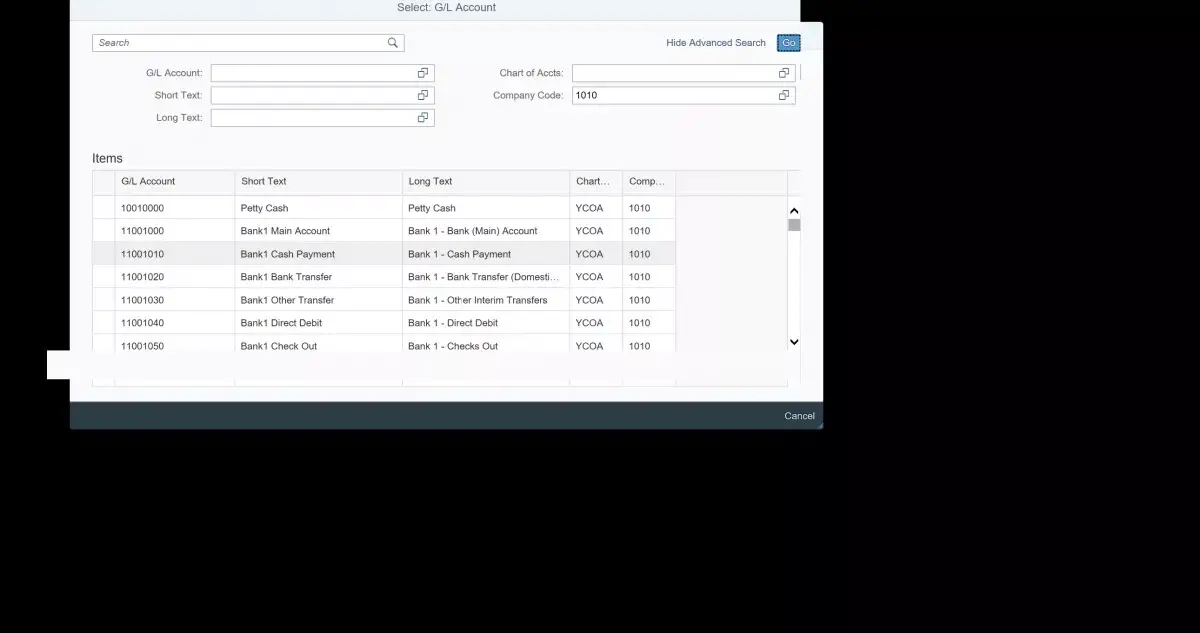
Task: Open value help for G/L Account field
Action: (x=423, y=73)
